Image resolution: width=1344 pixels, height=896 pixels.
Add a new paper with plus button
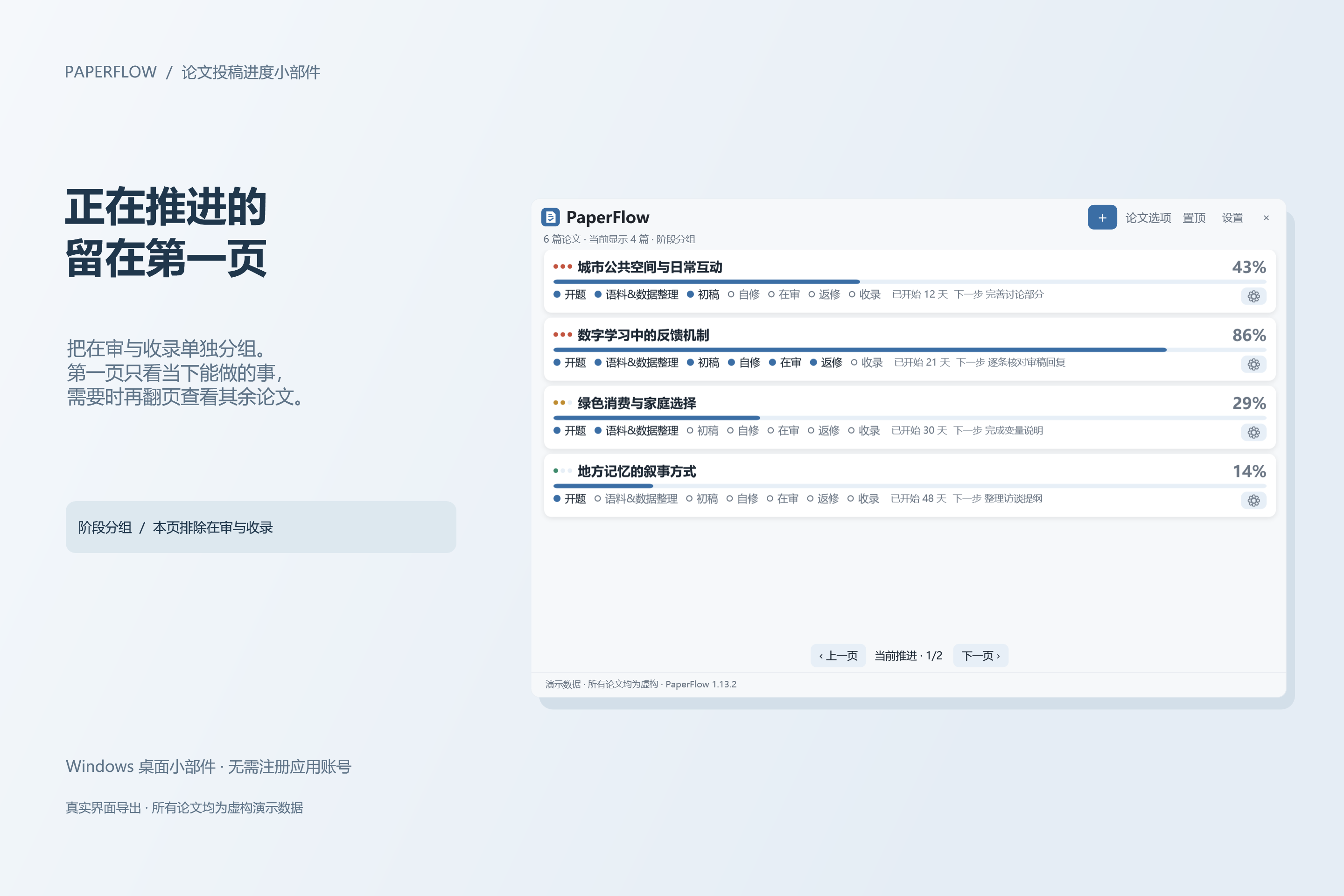coord(1102,217)
